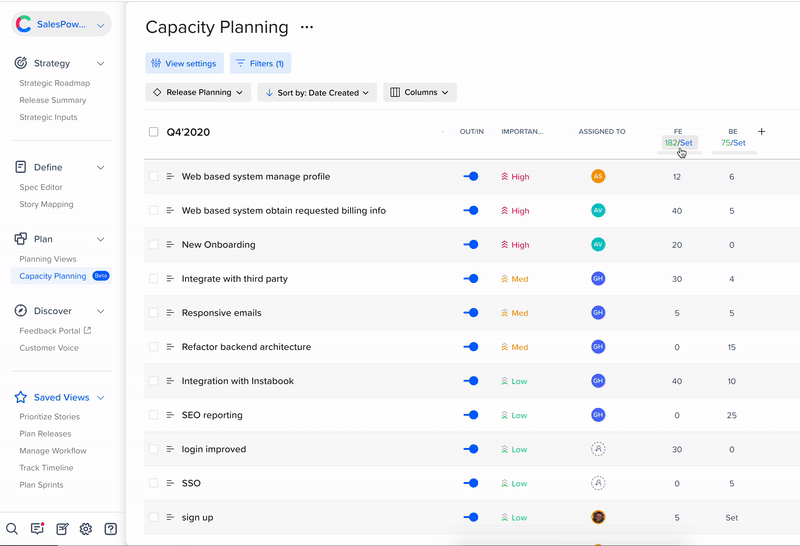The width and height of the screenshot is (800, 546).
Task: Open the three-dot menu beside Capacity Planning
Action: pyautogui.click(x=307, y=28)
